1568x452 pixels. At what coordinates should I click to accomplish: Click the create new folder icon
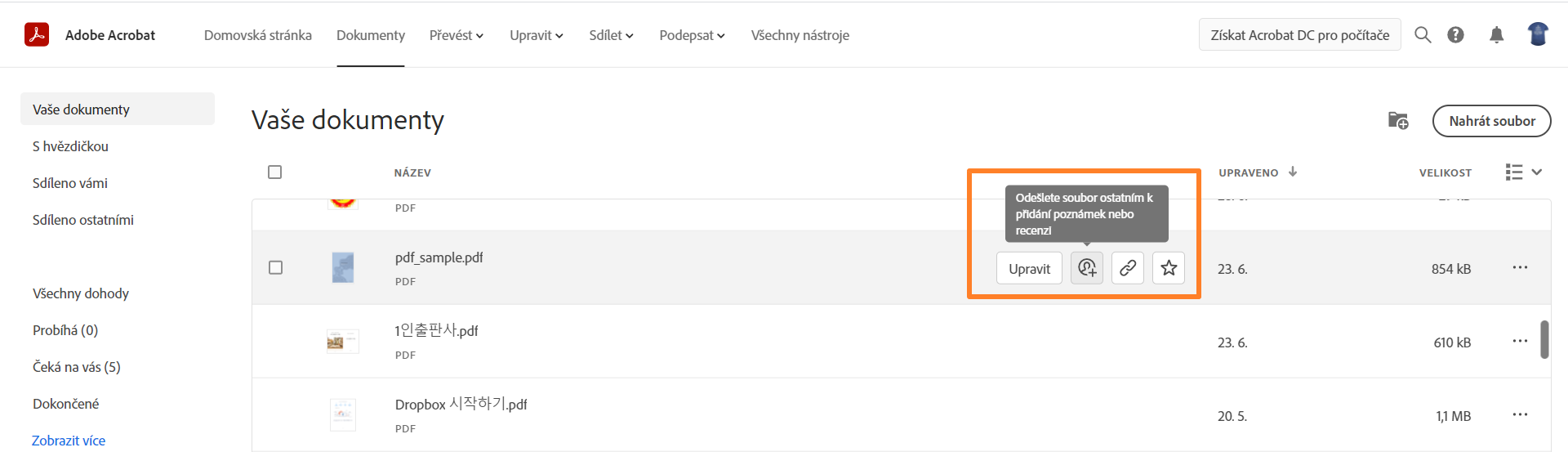click(1398, 121)
